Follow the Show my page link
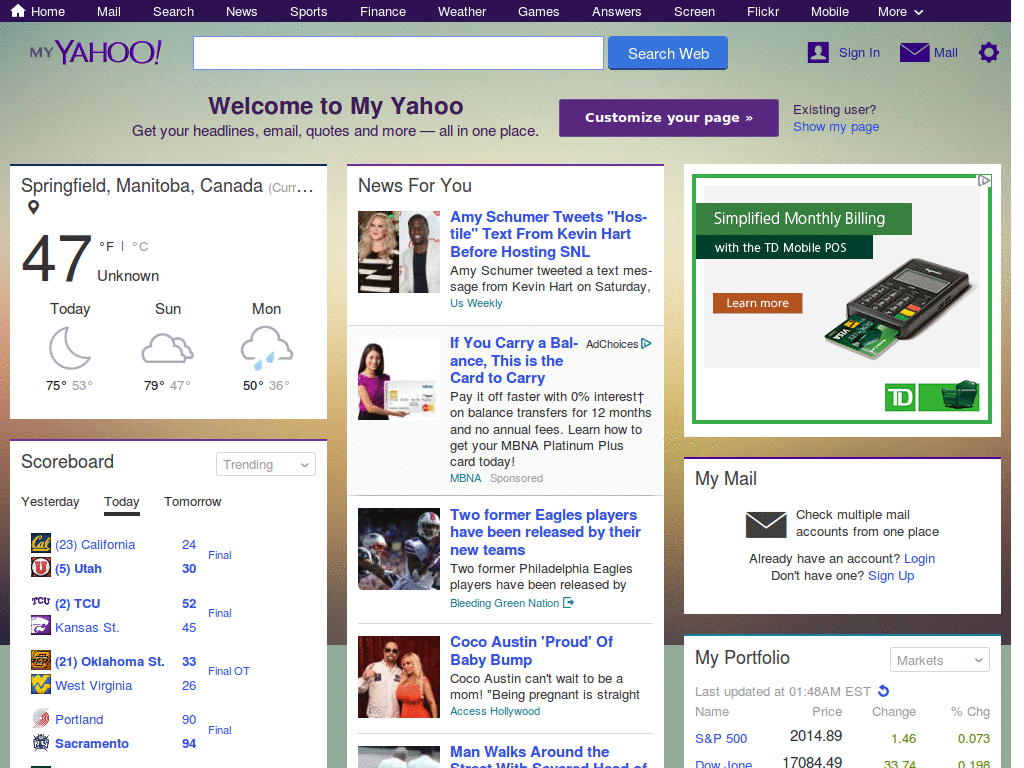The width and height of the screenshot is (1024, 768). point(836,127)
